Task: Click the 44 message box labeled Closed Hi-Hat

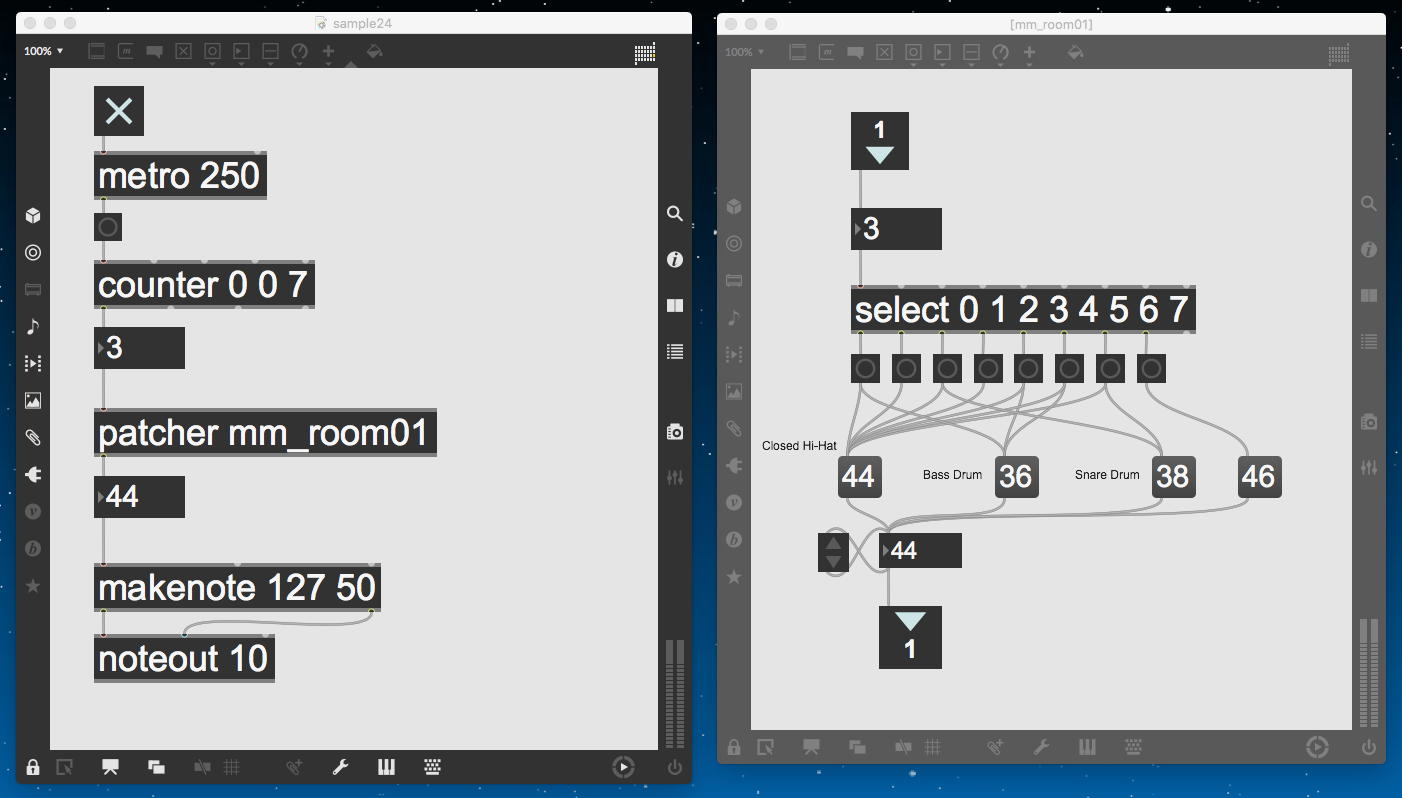Action: (x=858, y=477)
